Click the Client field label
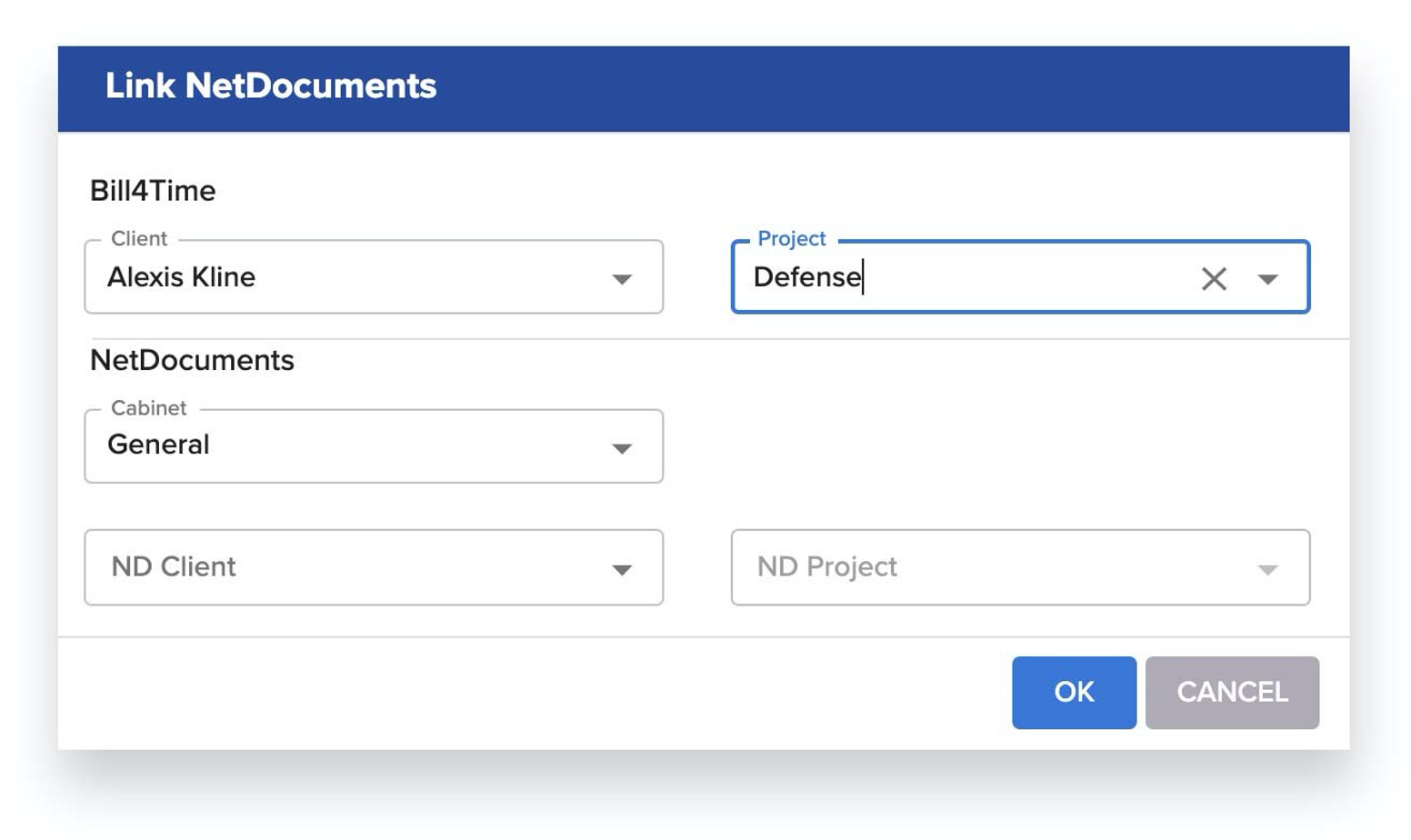This screenshot has width=1411, height=840. tap(139, 238)
